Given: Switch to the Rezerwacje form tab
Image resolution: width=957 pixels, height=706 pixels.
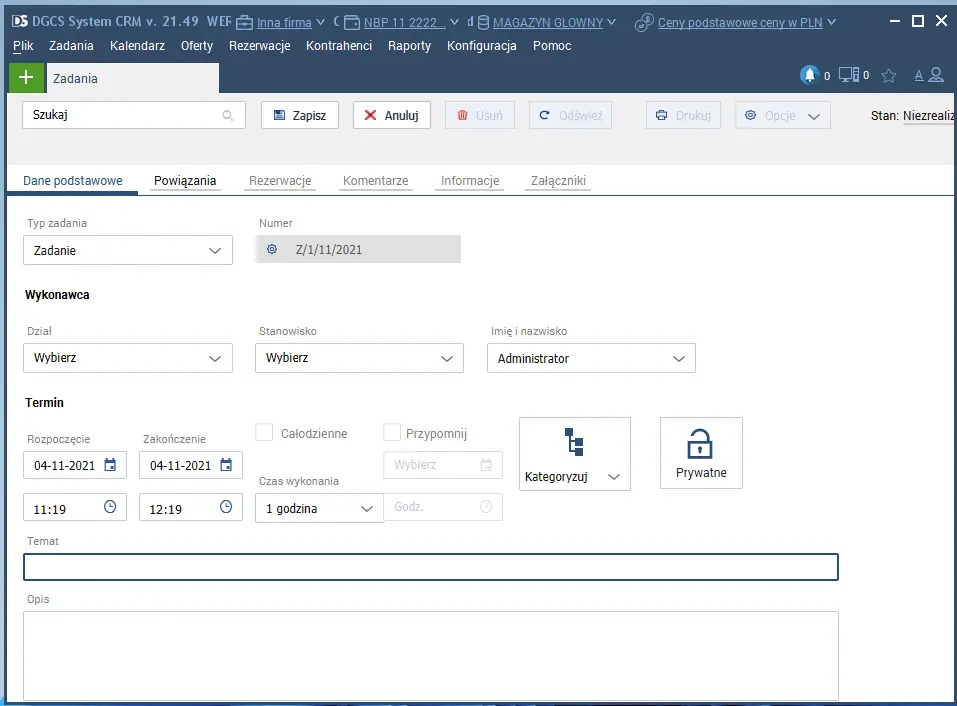Looking at the screenshot, I should pyautogui.click(x=280, y=181).
